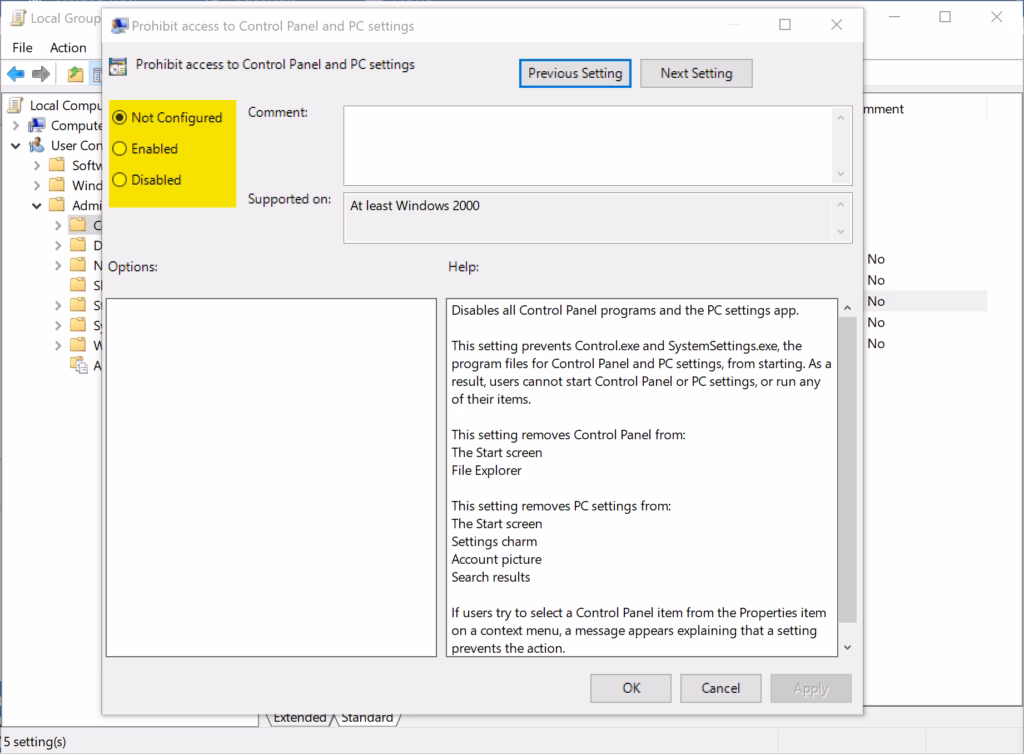Click the All Settings icon at tree bottom
The width and height of the screenshot is (1024, 754).
[78, 366]
